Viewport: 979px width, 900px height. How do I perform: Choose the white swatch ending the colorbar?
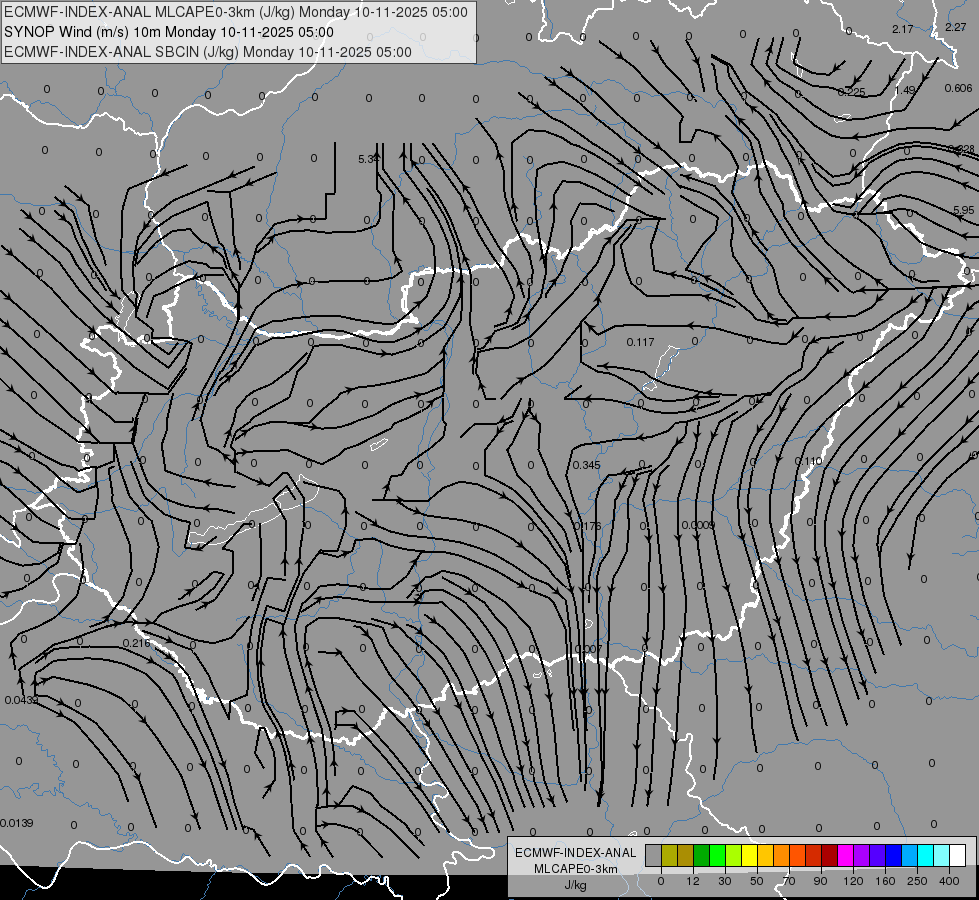pyautogui.click(x=958, y=856)
